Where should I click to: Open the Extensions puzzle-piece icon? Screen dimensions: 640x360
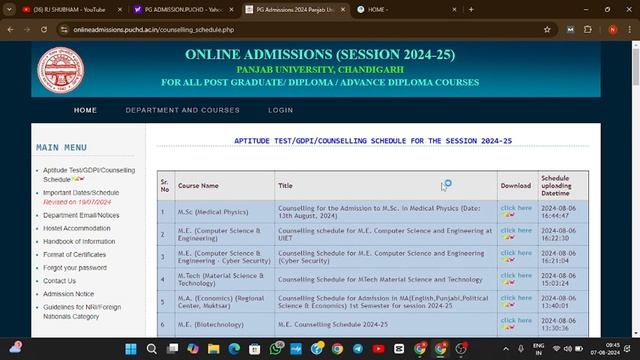[x=588, y=29]
